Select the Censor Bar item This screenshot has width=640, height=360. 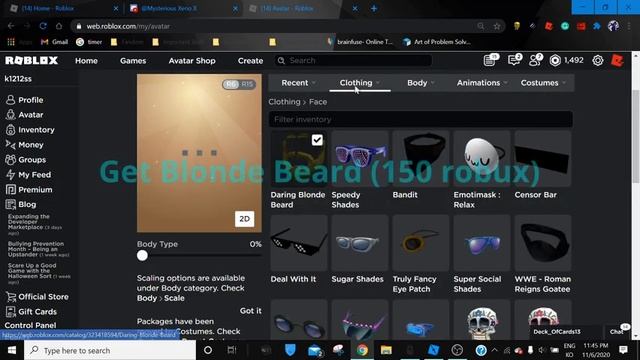(x=543, y=159)
